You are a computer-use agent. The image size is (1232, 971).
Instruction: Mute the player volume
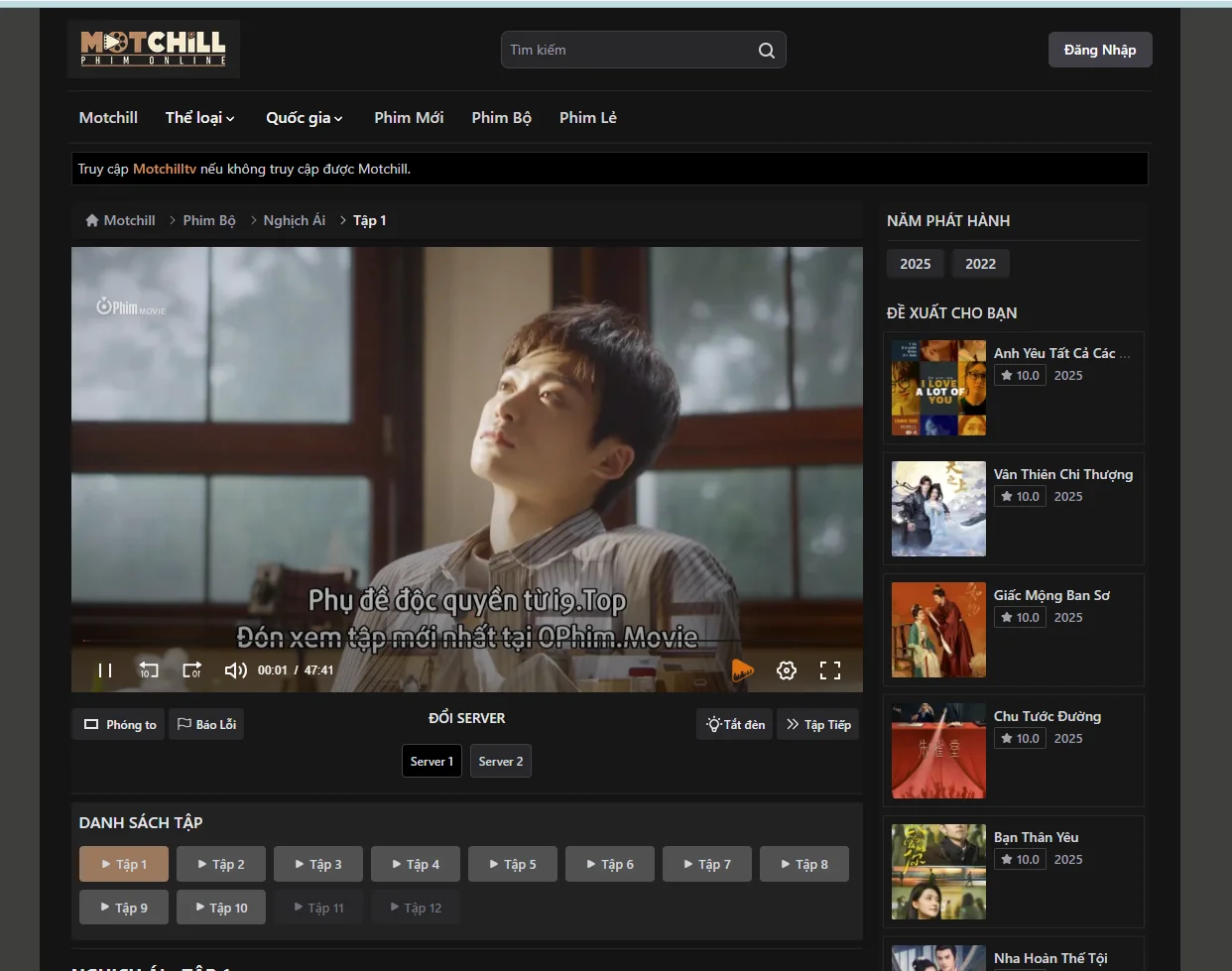(235, 669)
